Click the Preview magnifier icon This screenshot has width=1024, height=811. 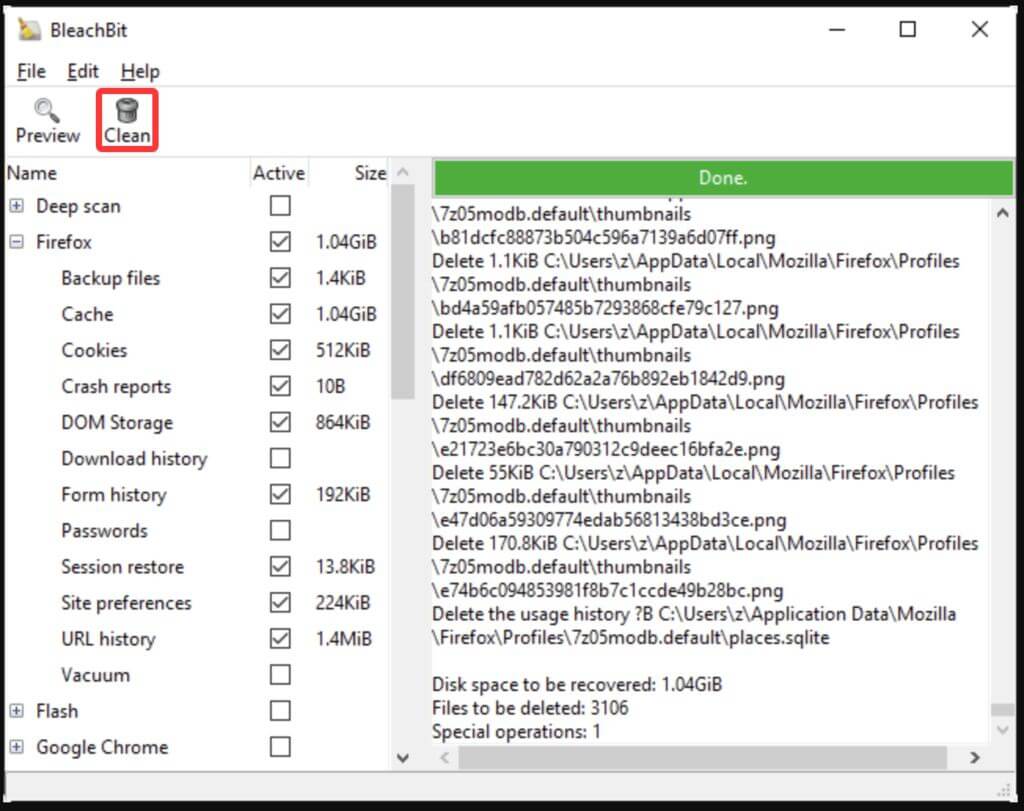coord(47,110)
